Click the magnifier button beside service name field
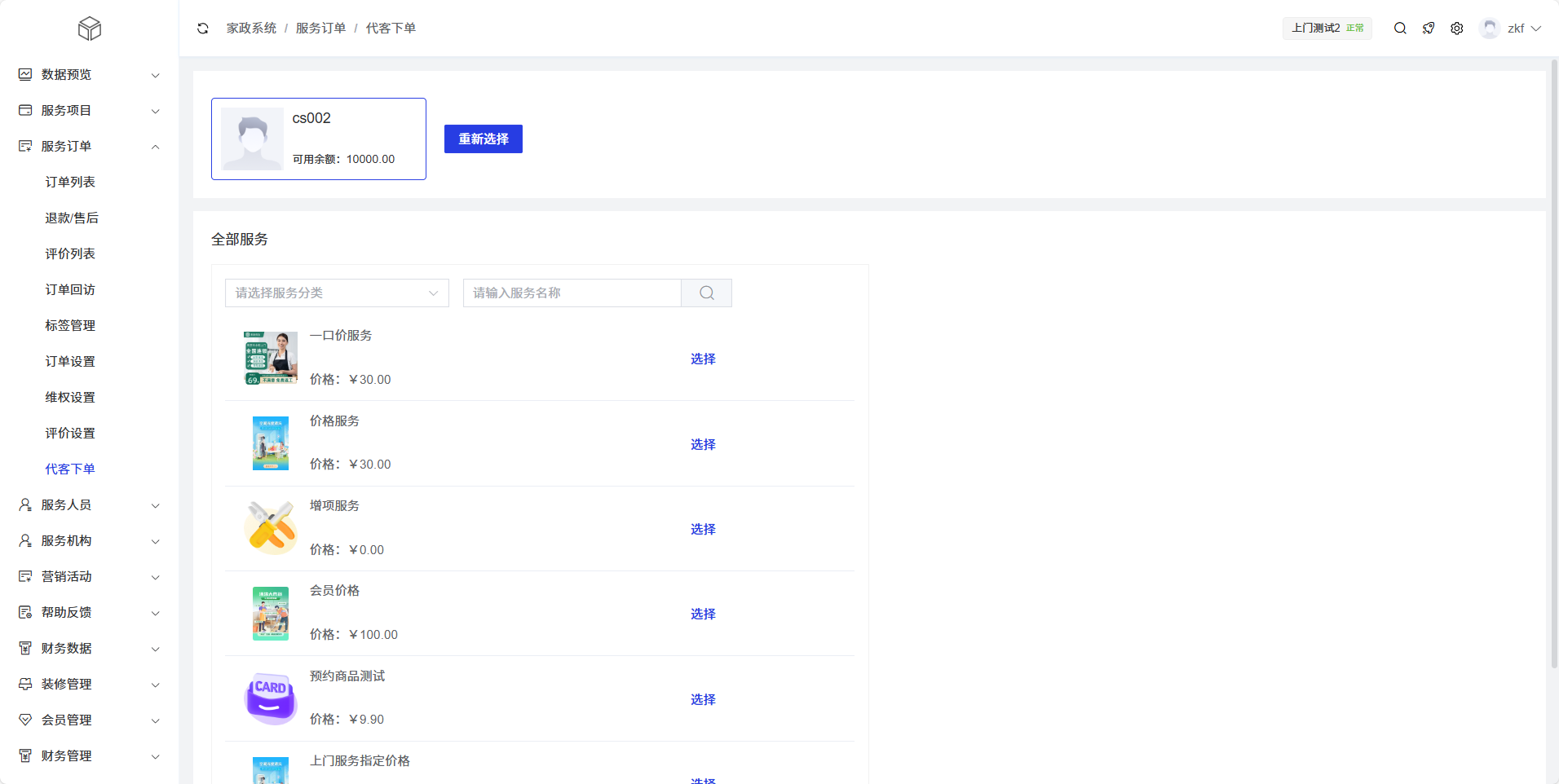Viewport: 1559px width, 784px height. [x=707, y=293]
